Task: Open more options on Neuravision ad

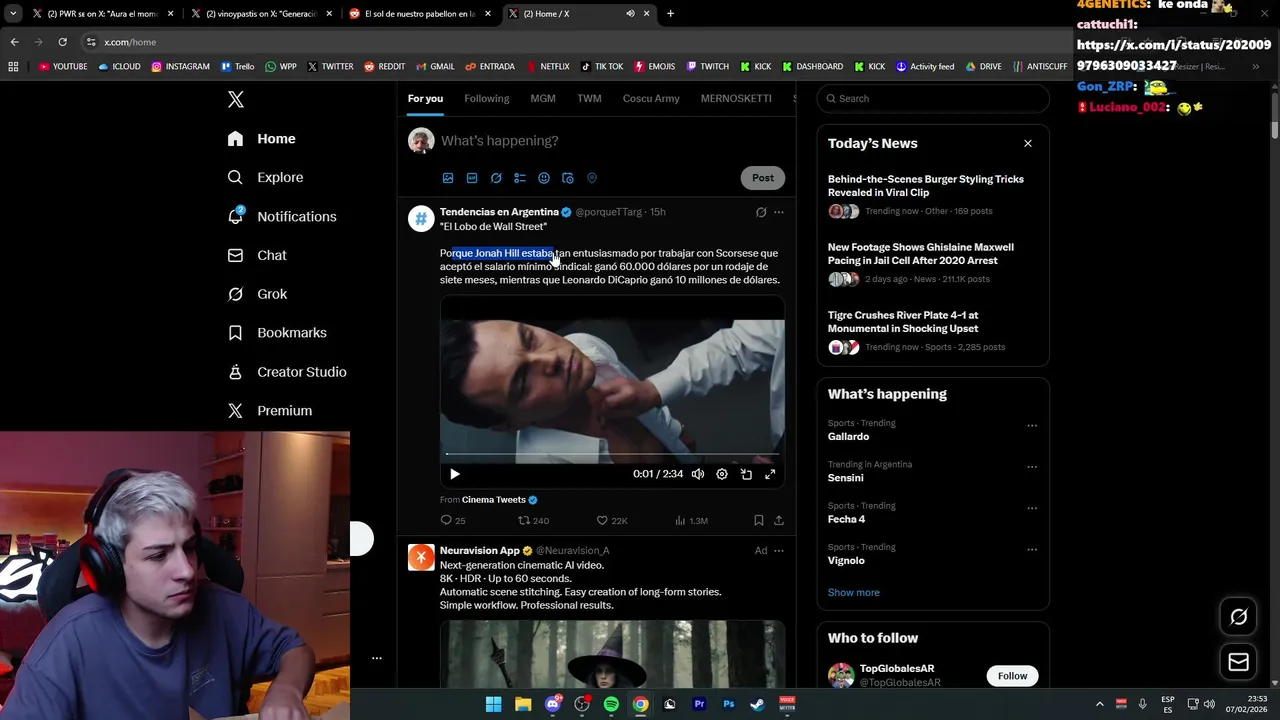Action: tap(779, 551)
